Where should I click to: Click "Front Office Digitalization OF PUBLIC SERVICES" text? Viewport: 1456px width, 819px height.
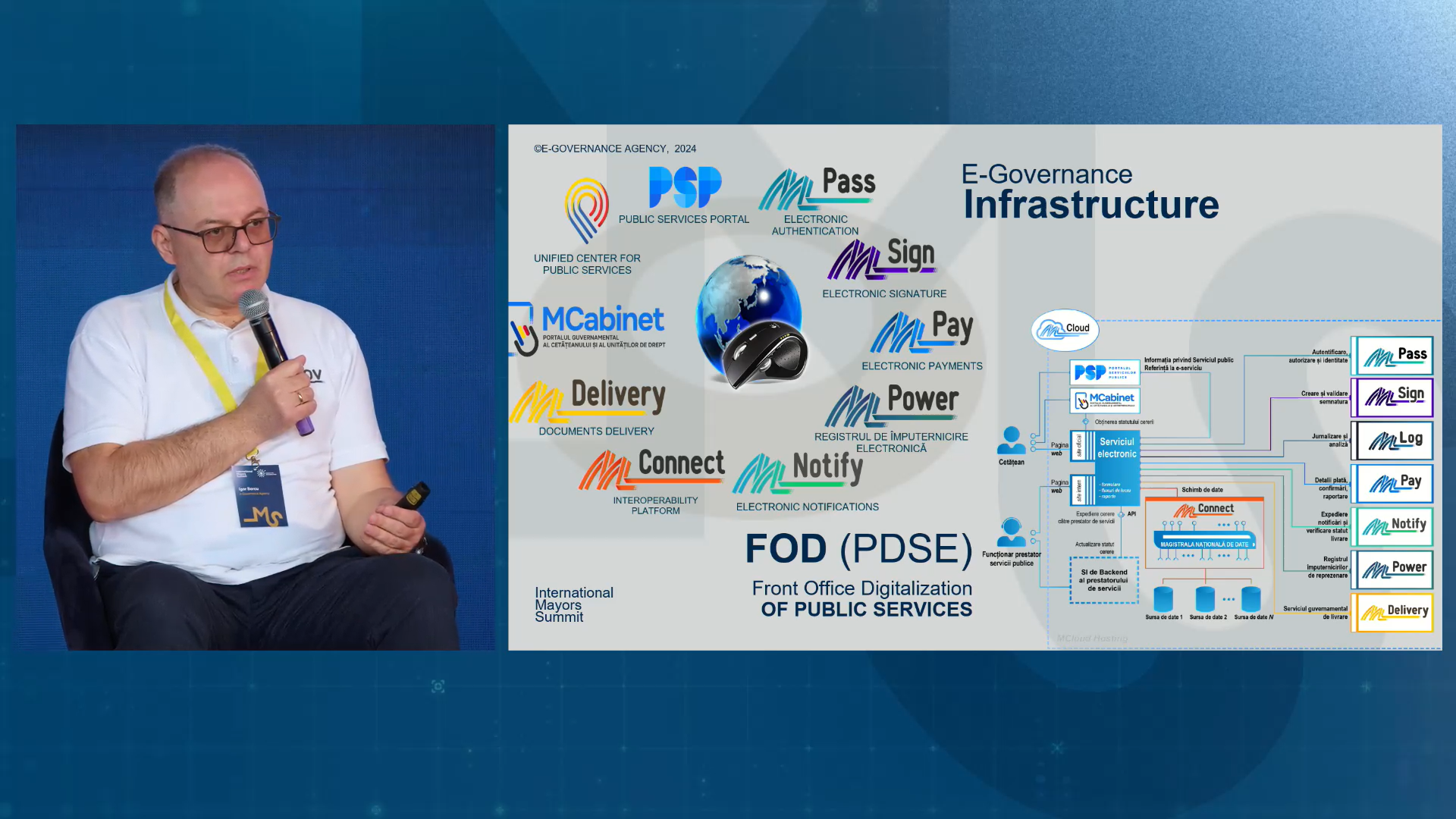pyautogui.click(x=862, y=599)
